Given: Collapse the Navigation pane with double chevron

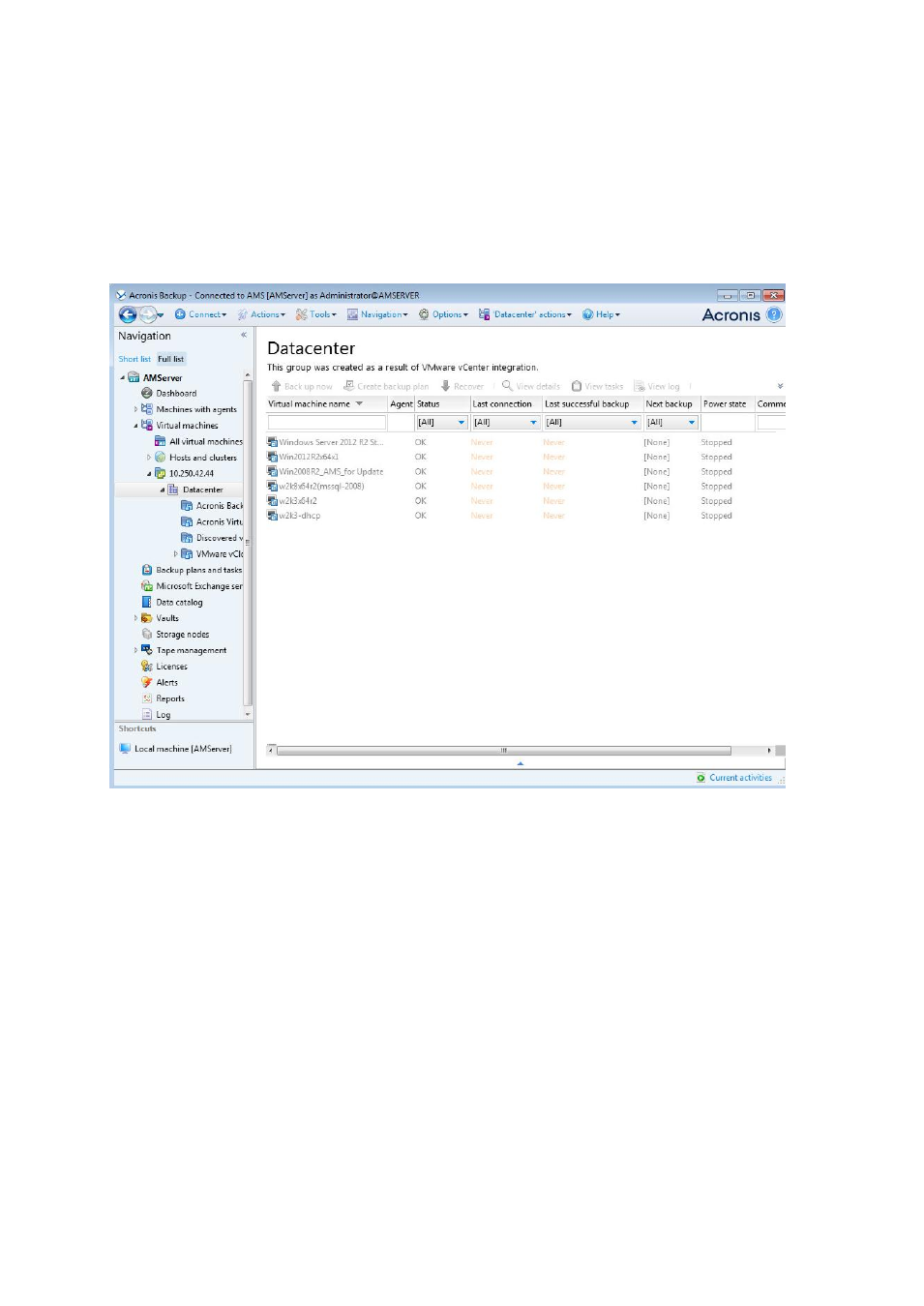Looking at the screenshot, I should [244, 335].
